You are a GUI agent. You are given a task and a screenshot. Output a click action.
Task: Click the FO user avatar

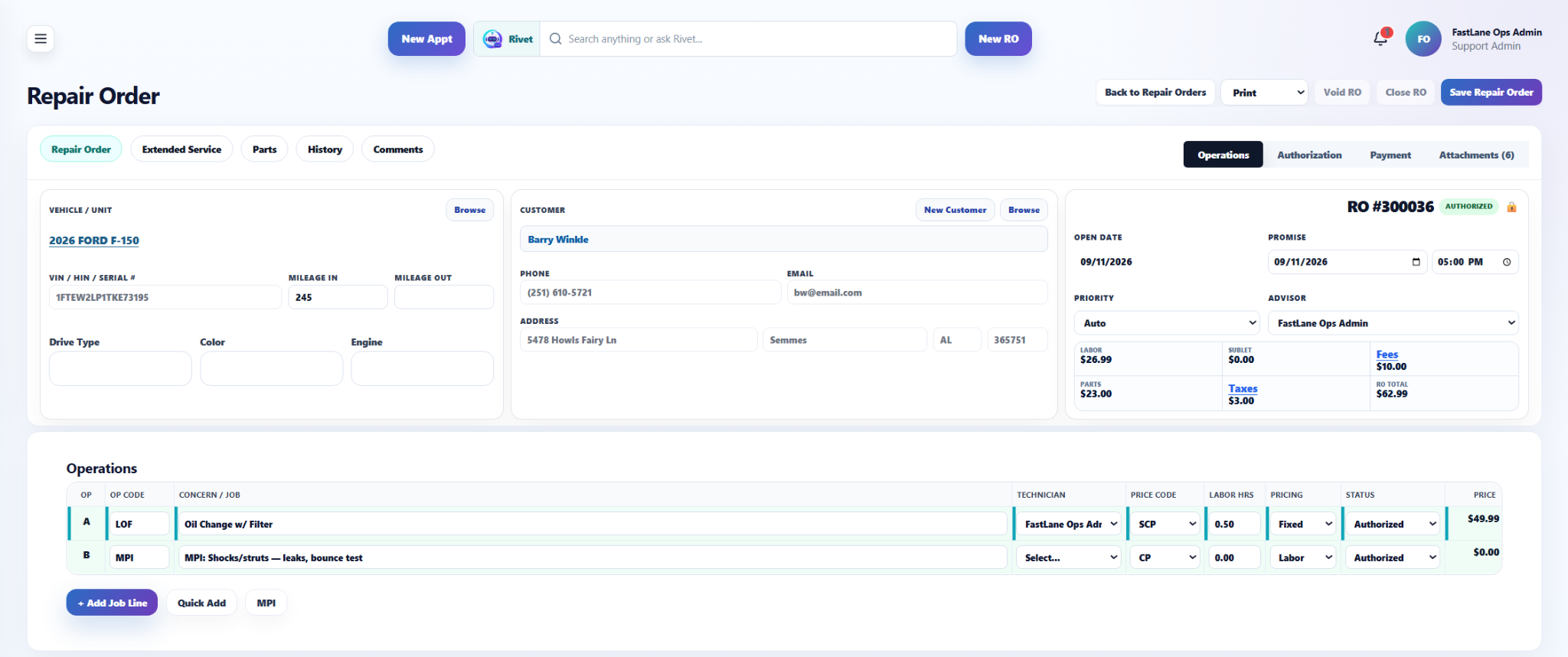tap(1423, 39)
